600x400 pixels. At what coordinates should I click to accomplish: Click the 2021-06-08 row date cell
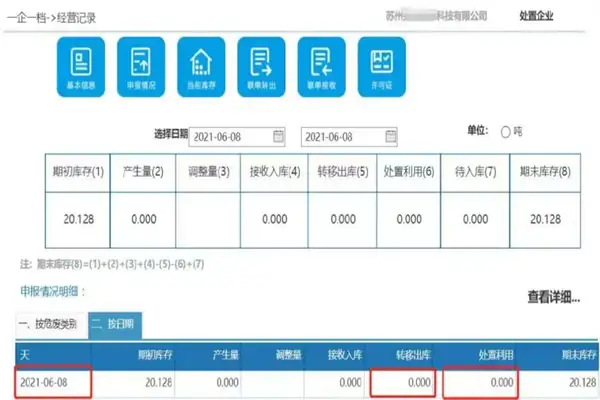pyautogui.click(x=52, y=381)
